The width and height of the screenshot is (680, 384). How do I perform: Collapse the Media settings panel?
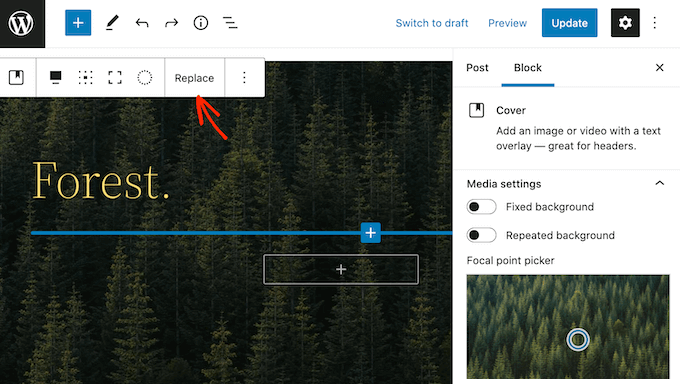[x=660, y=184]
